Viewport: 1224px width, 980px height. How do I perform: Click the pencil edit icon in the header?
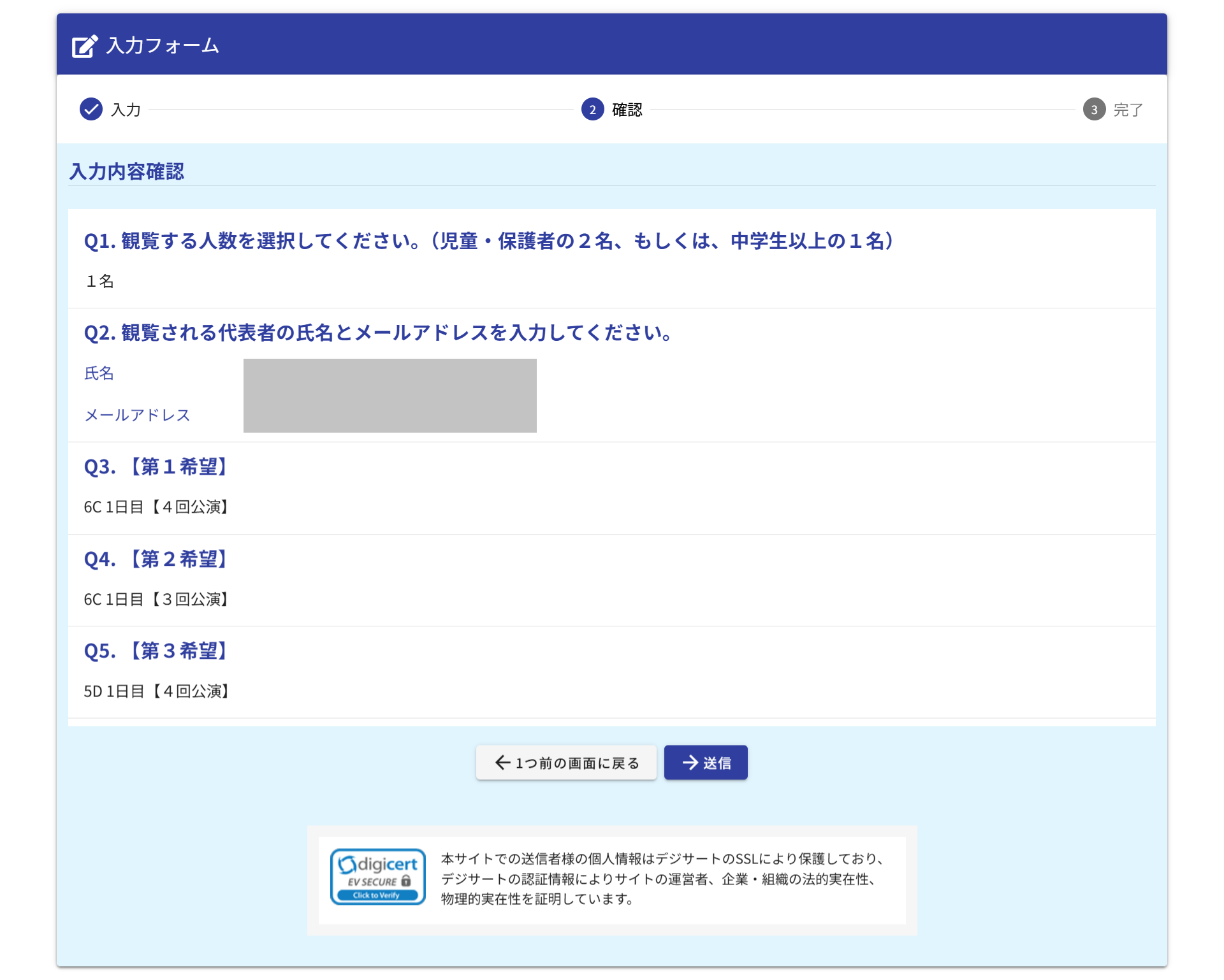[x=85, y=45]
